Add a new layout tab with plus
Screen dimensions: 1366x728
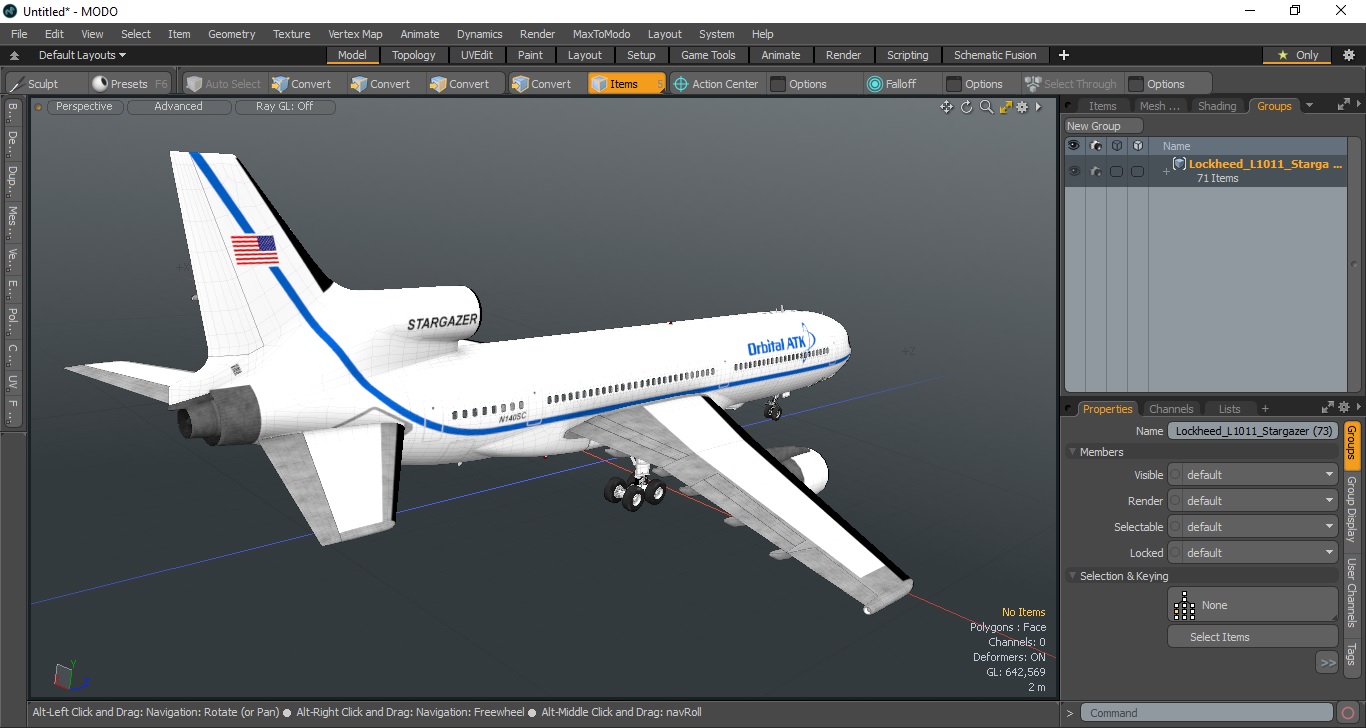pyautogui.click(x=1064, y=55)
